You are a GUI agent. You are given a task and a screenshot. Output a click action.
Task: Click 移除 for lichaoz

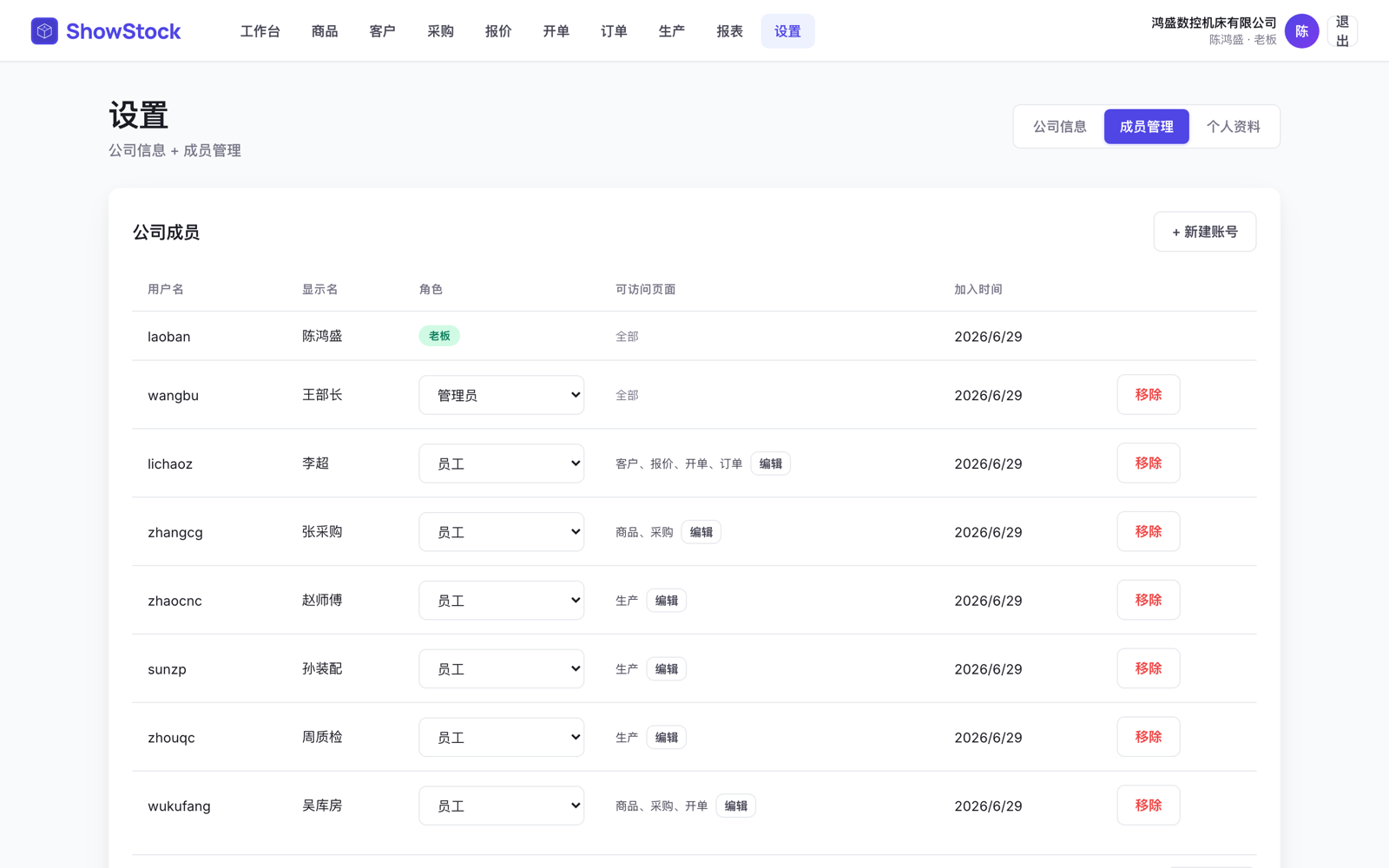[1148, 464]
